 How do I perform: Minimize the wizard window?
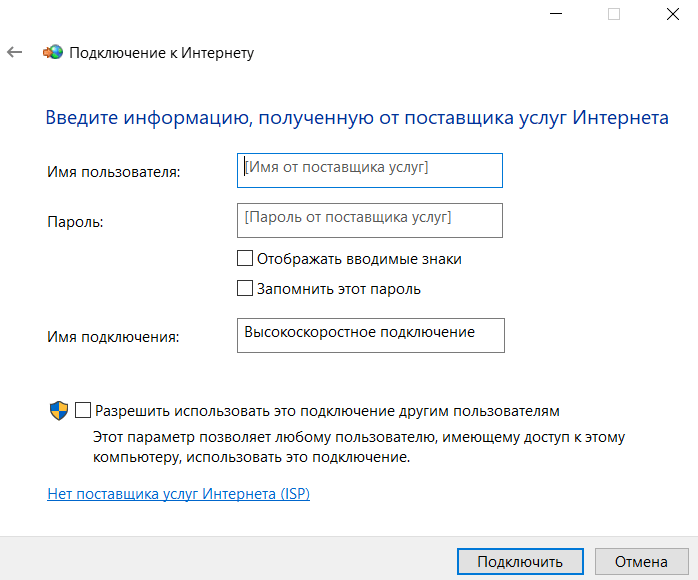click(556, 14)
